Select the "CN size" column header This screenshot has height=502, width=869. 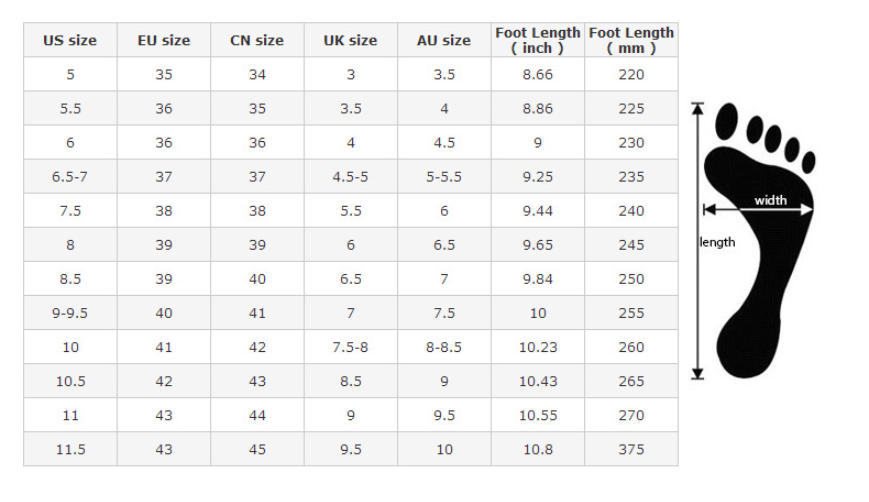click(257, 41)
